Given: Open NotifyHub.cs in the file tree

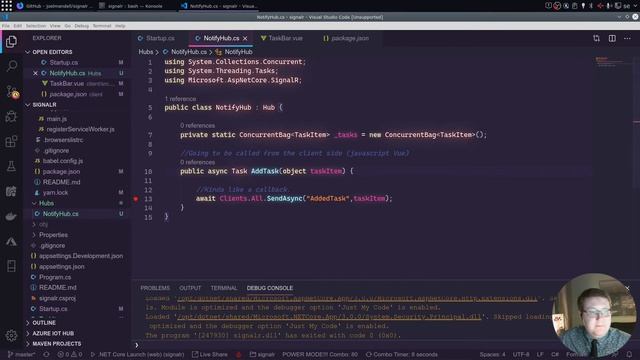Looking at the screenshot, I should tap(60, 214).
